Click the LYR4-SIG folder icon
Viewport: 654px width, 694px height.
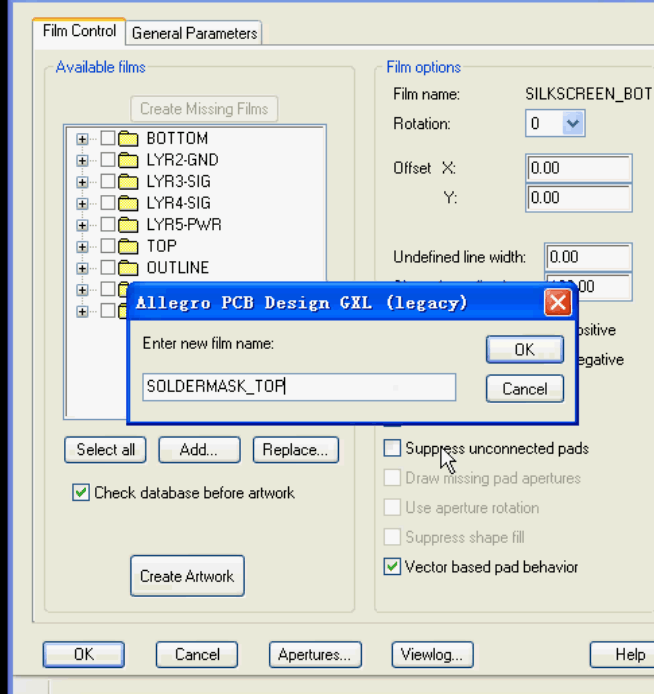128,203
